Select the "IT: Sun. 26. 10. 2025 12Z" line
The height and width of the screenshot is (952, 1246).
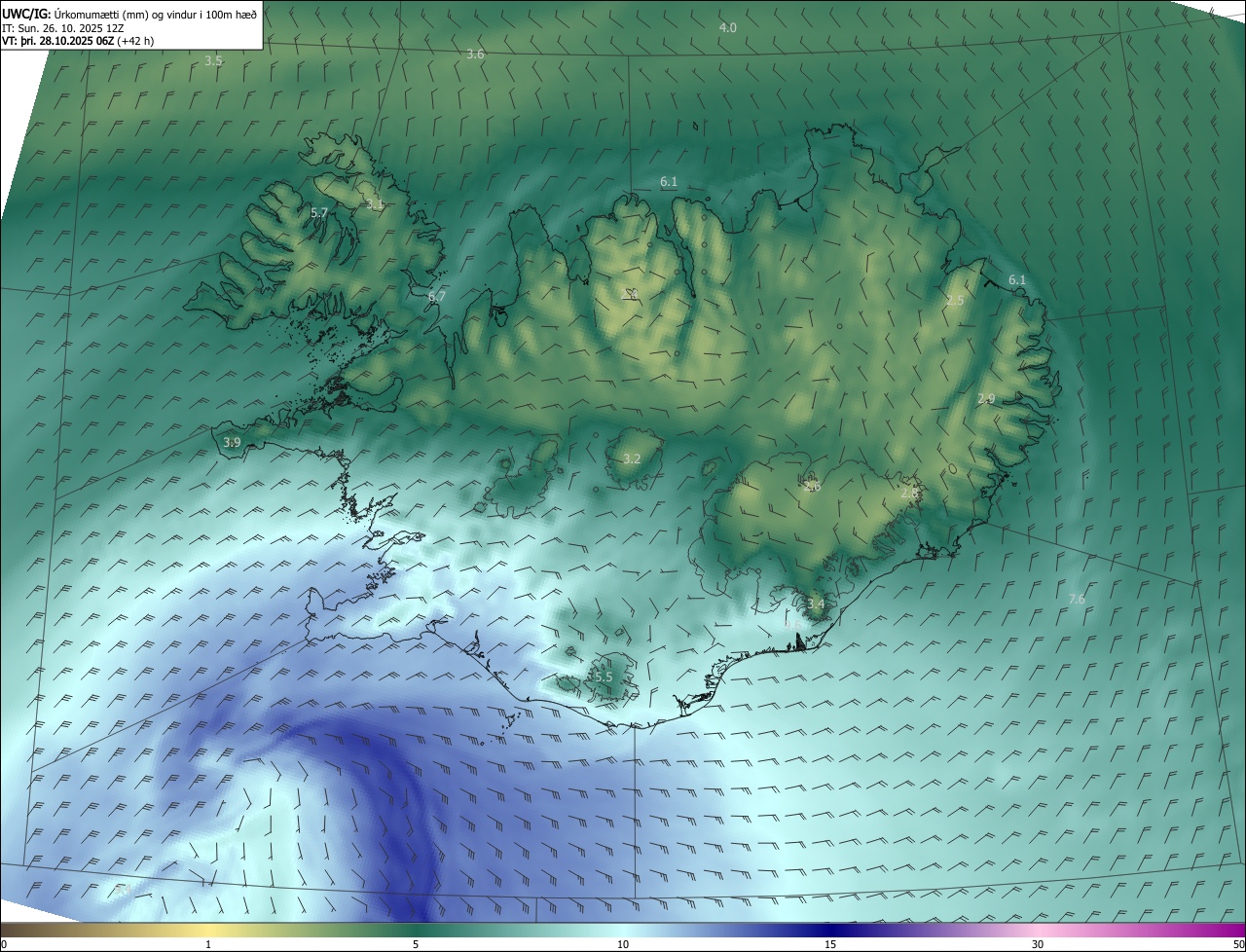tap(63, 27)
